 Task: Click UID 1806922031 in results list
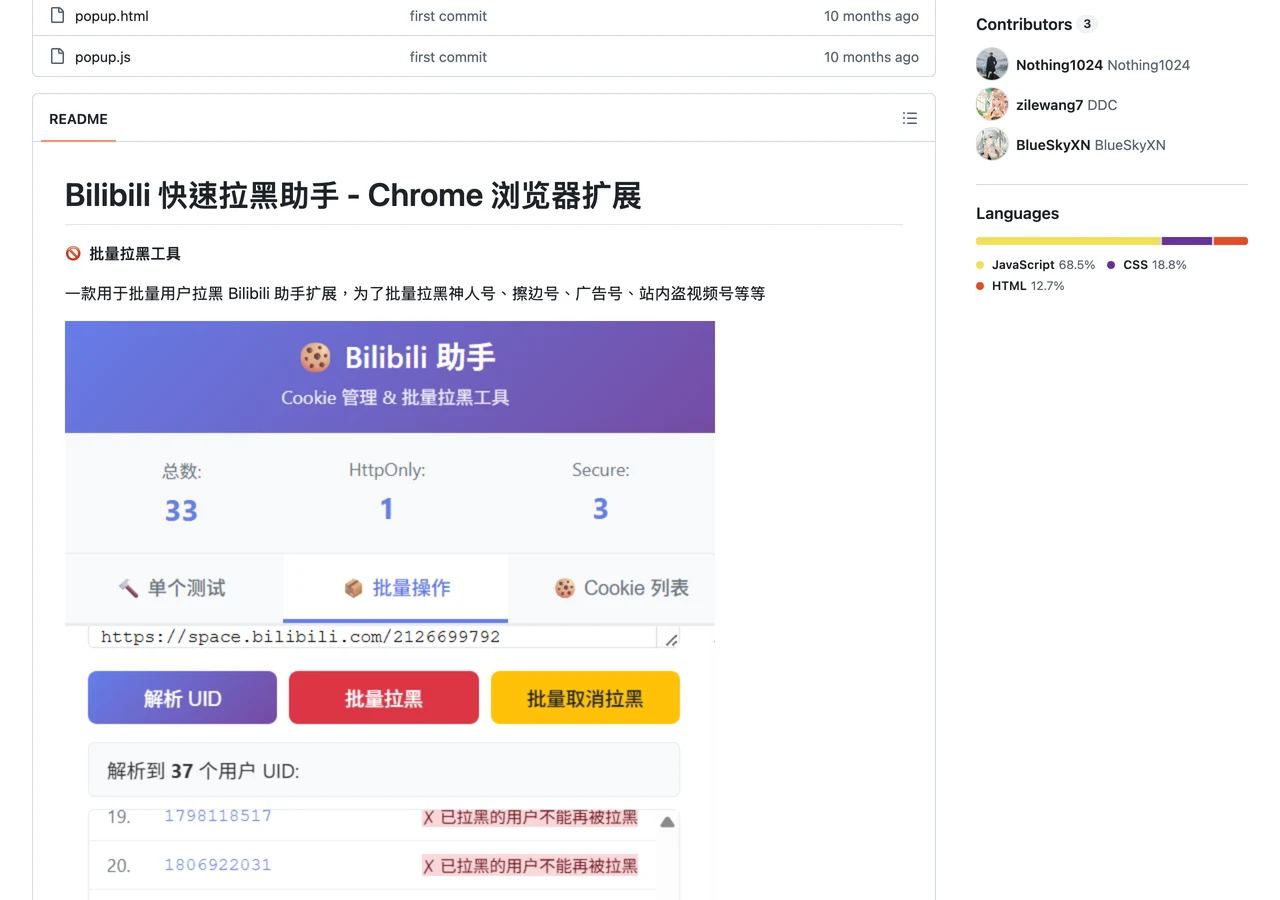218,865
